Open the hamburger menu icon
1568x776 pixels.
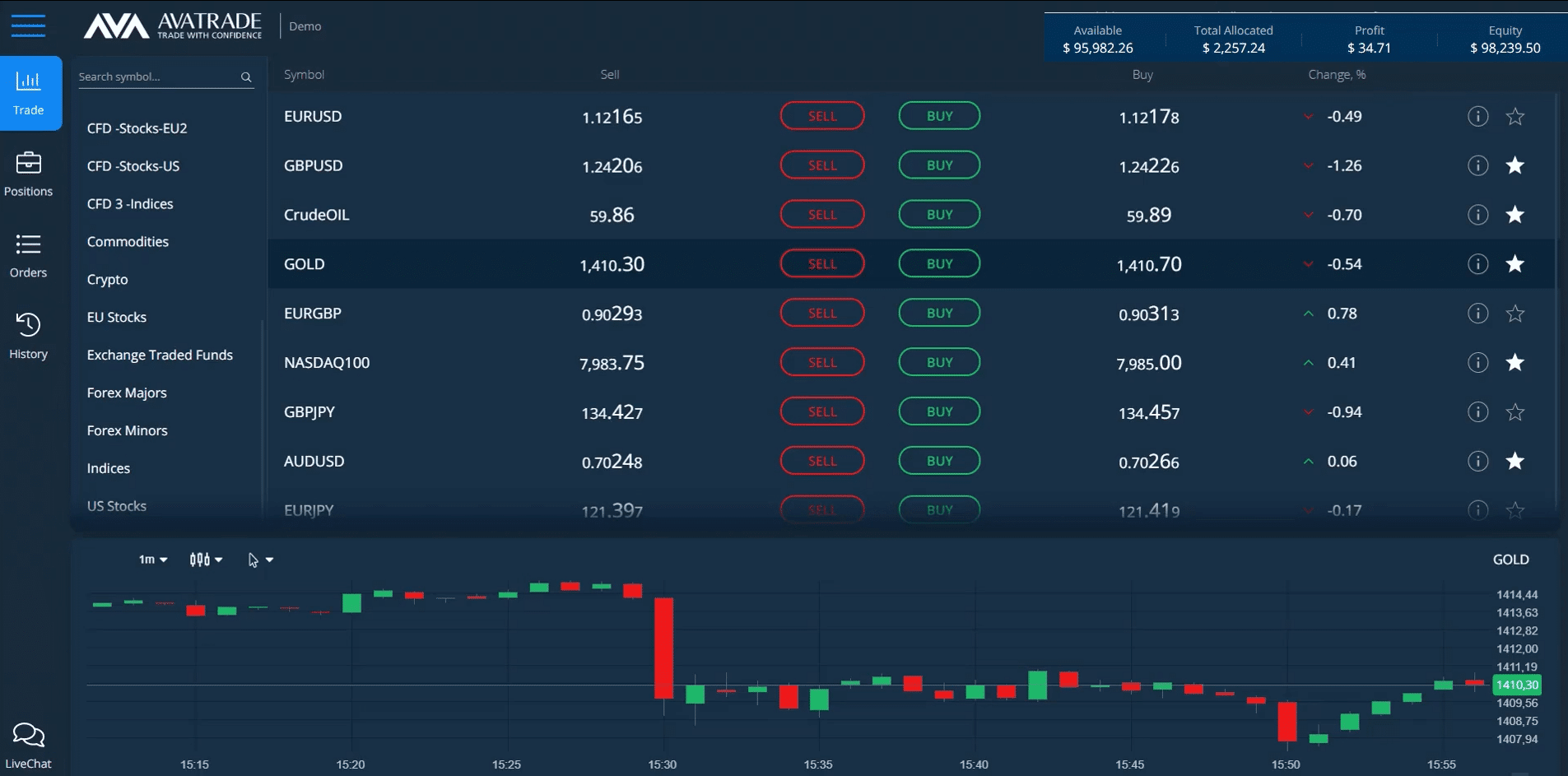click(x=28, y=26)
